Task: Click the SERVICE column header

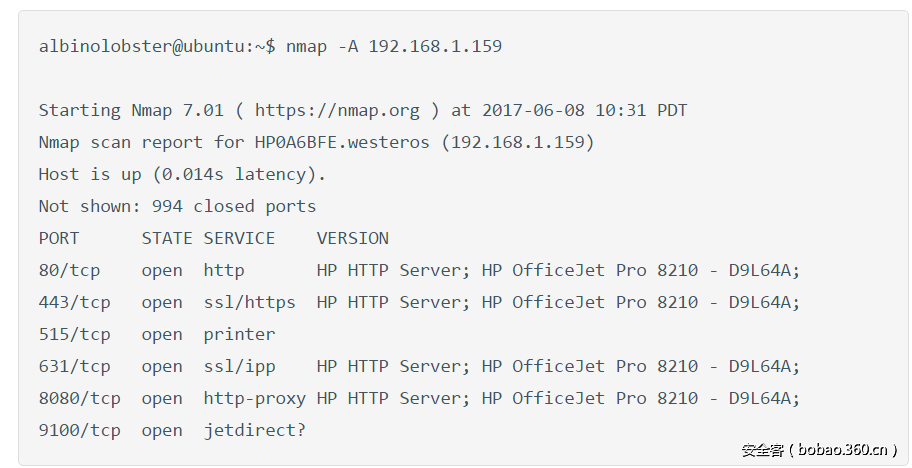Action: [239, 238]
